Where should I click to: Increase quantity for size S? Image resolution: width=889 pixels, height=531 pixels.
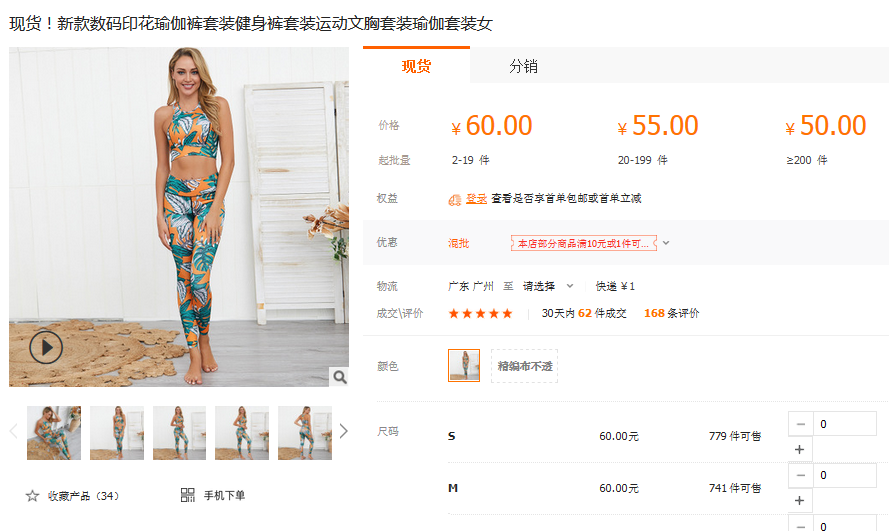[799, 449]
